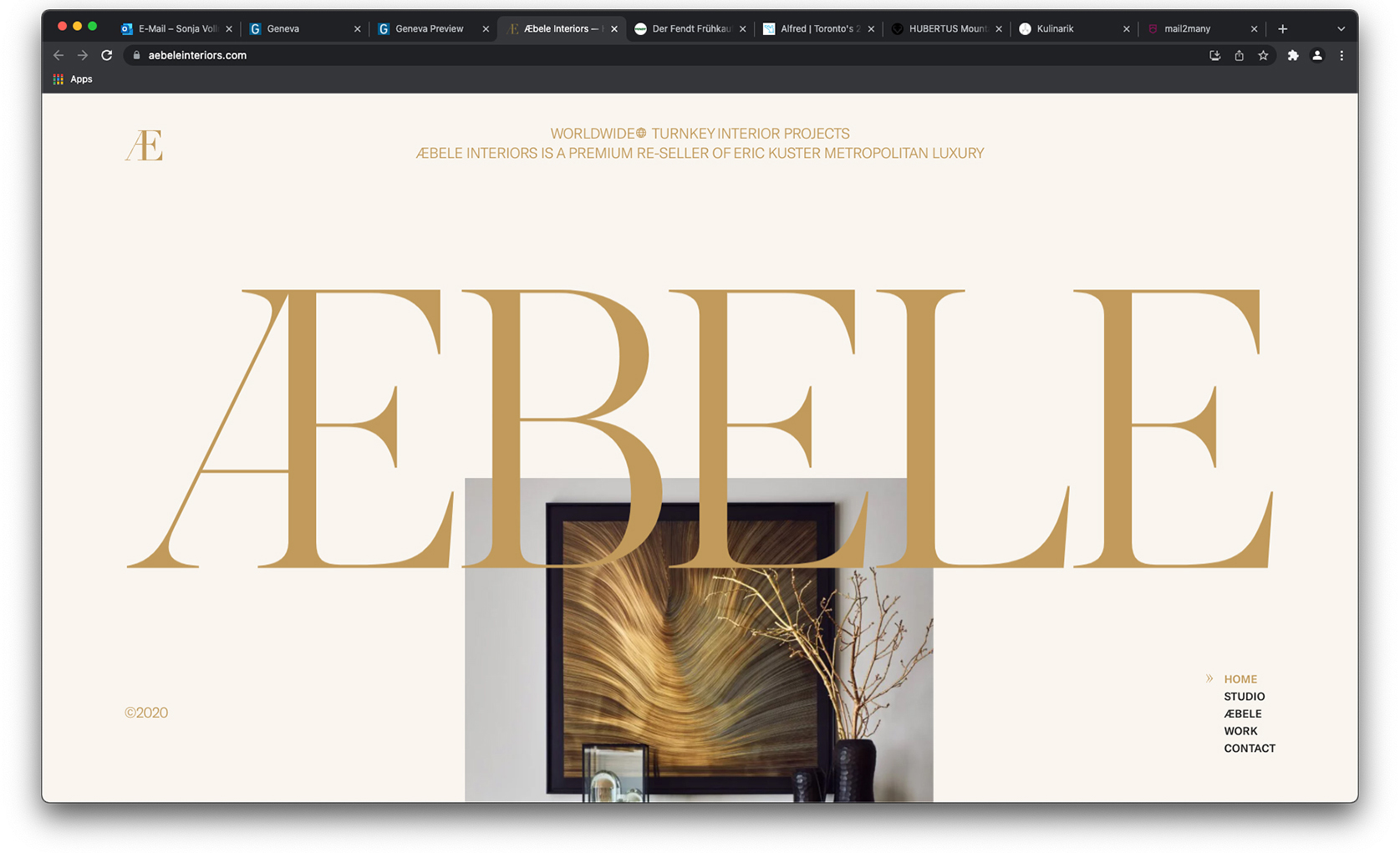Viewport: 1400px width, 853px height.
Task: Close the Alfred Toronto's tab
Action: pyautogui.click(x=871, y=28)
